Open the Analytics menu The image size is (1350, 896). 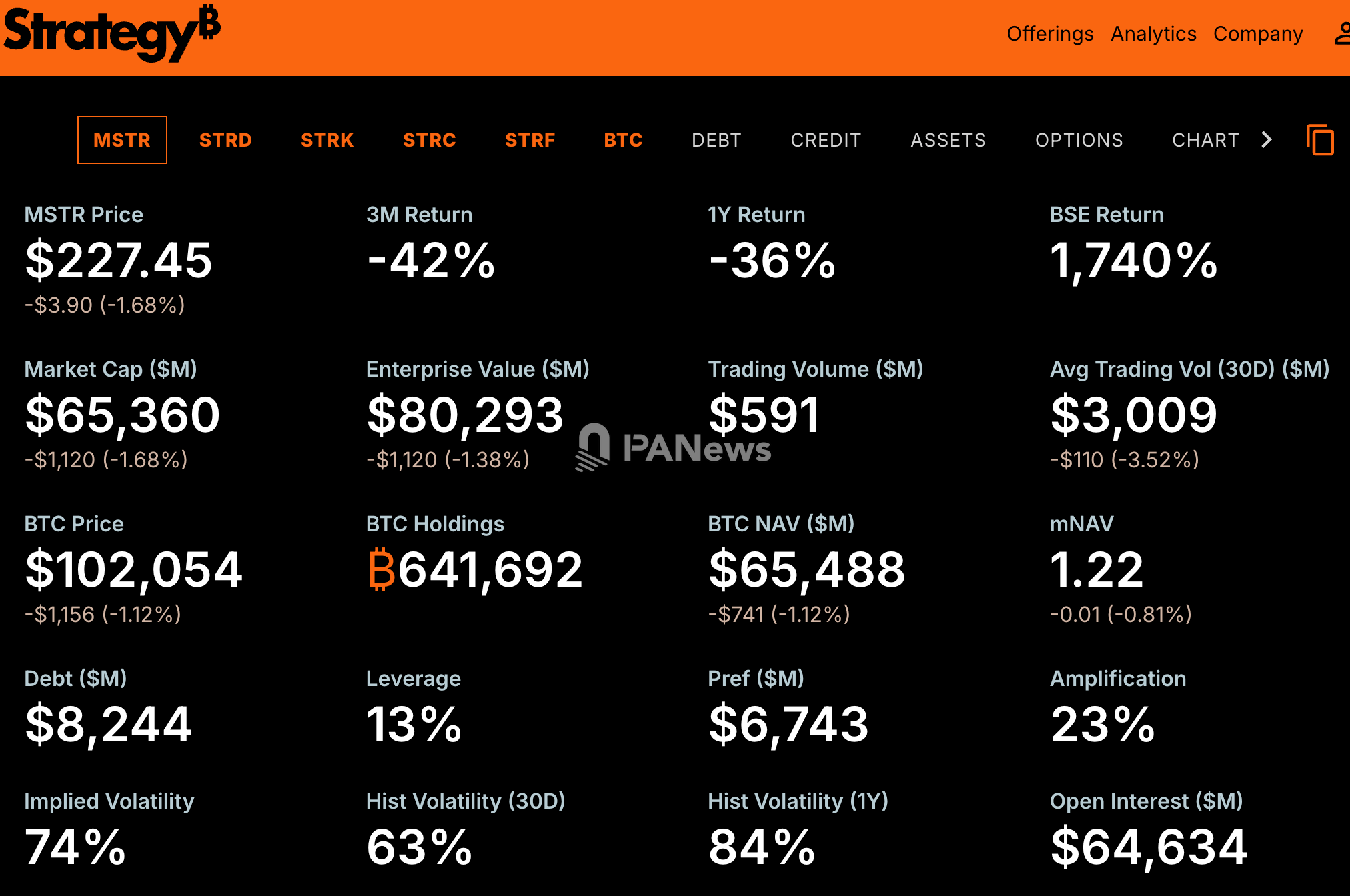point(1153,33)
